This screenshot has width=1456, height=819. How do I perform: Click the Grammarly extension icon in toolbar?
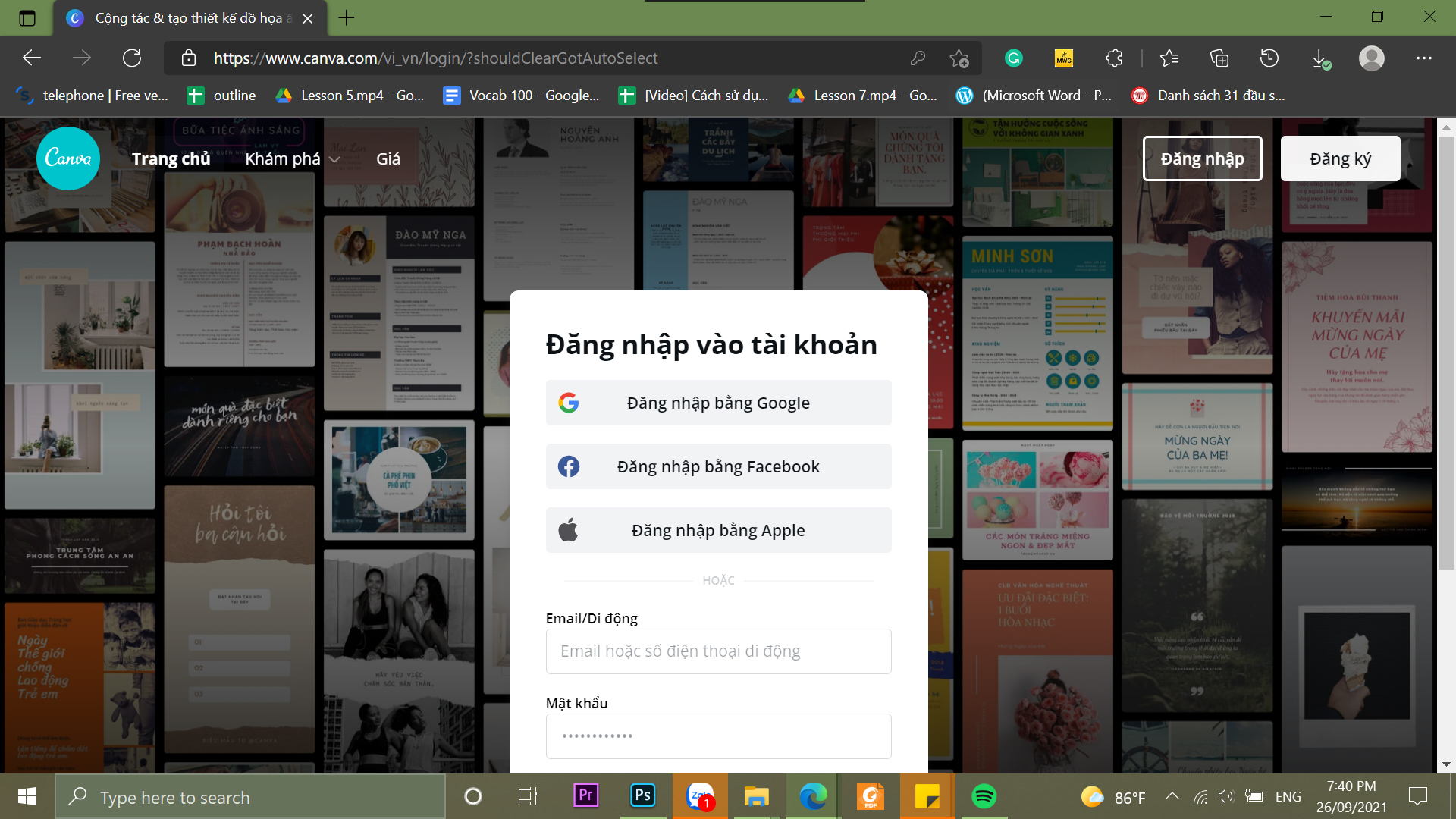click(1014, 57)
